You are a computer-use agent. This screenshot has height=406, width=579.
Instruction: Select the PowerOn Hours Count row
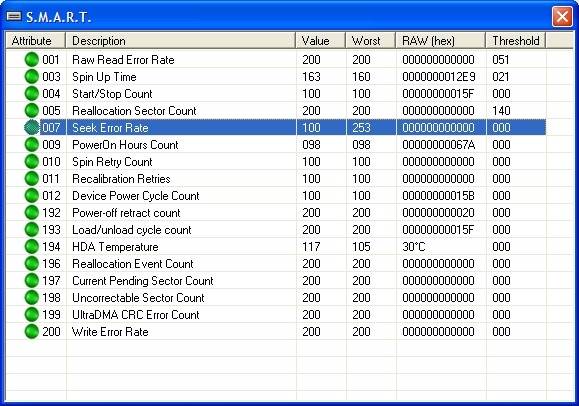pos(276,144)
